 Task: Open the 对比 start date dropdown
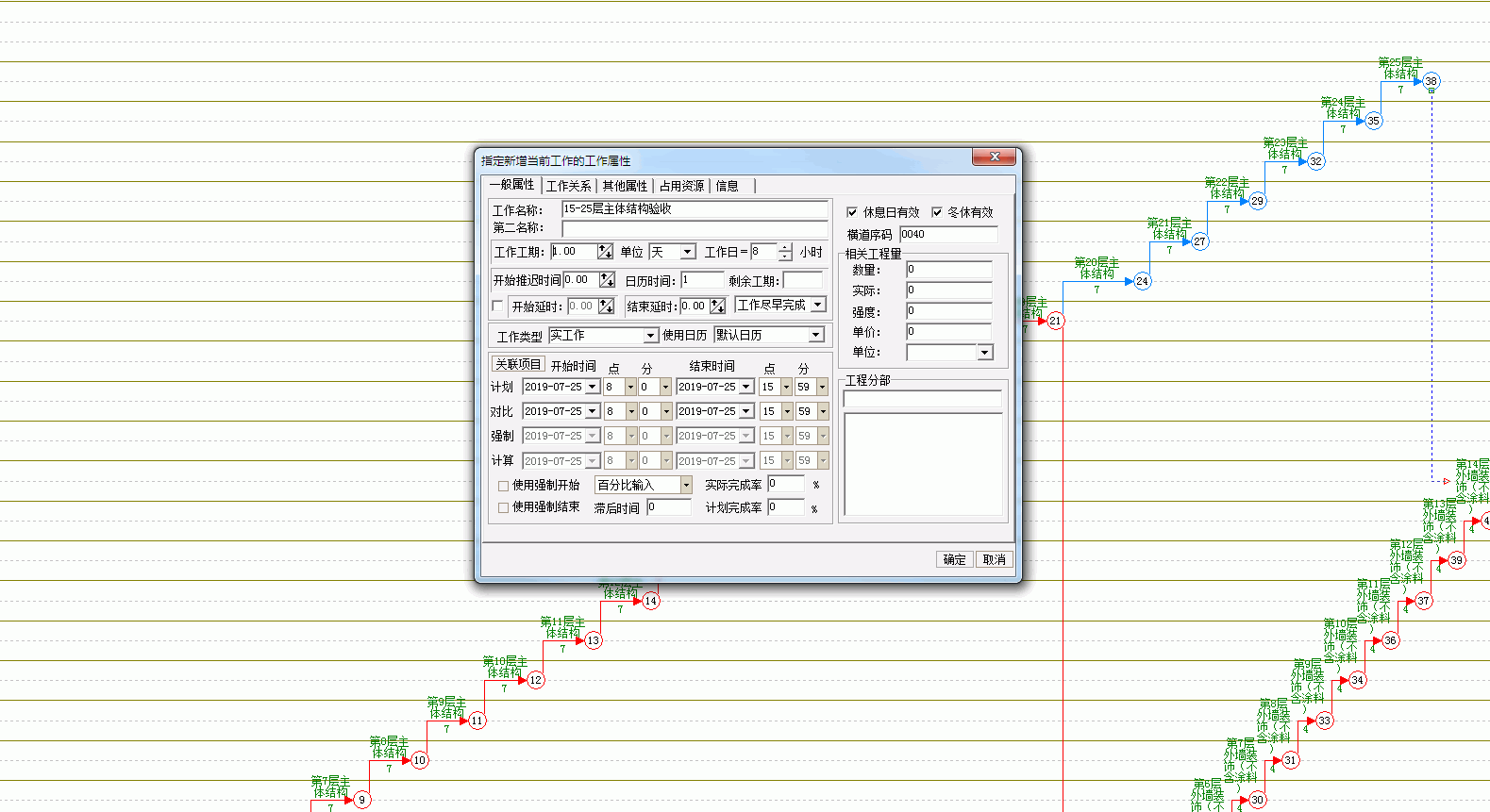coord(593,411)
